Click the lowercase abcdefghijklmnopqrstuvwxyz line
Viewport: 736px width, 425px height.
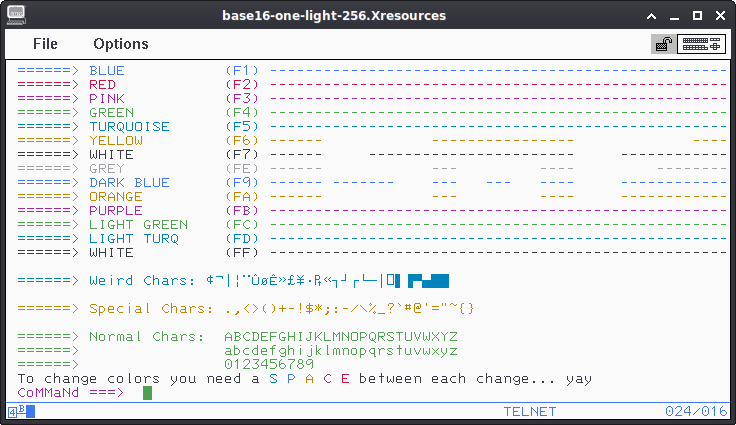coord(341,351)
